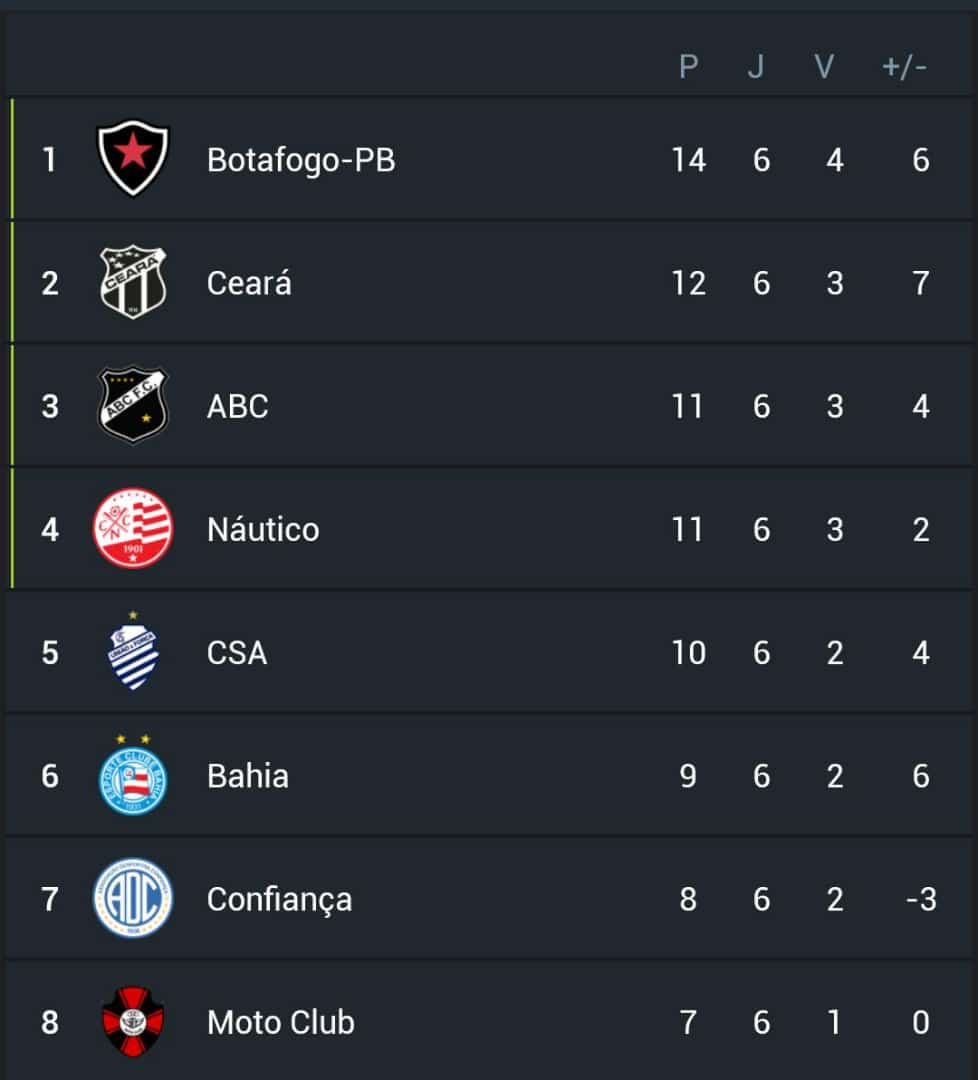Select the Náutico team name
Image resolution: width=978 pixels, height=1080 pixels.
point(263,529)
